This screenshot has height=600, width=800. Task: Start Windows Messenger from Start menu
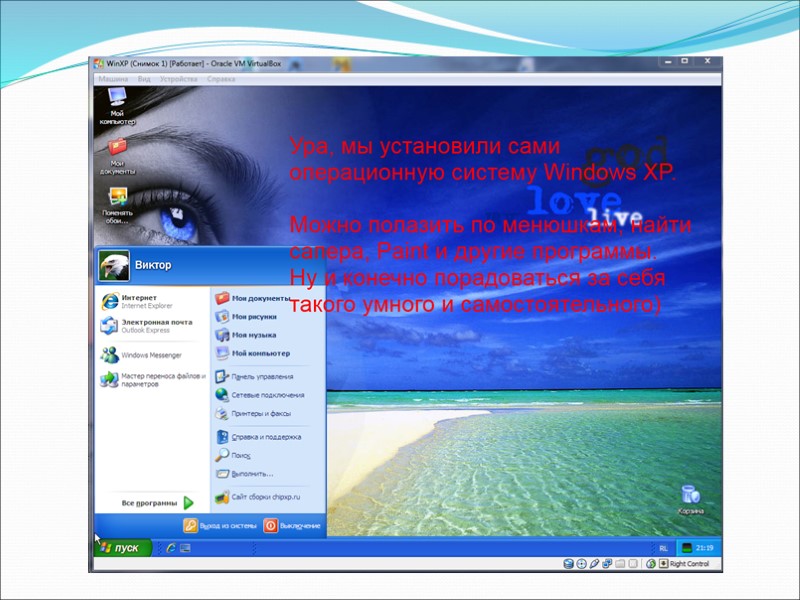click(x=141, y=355)
